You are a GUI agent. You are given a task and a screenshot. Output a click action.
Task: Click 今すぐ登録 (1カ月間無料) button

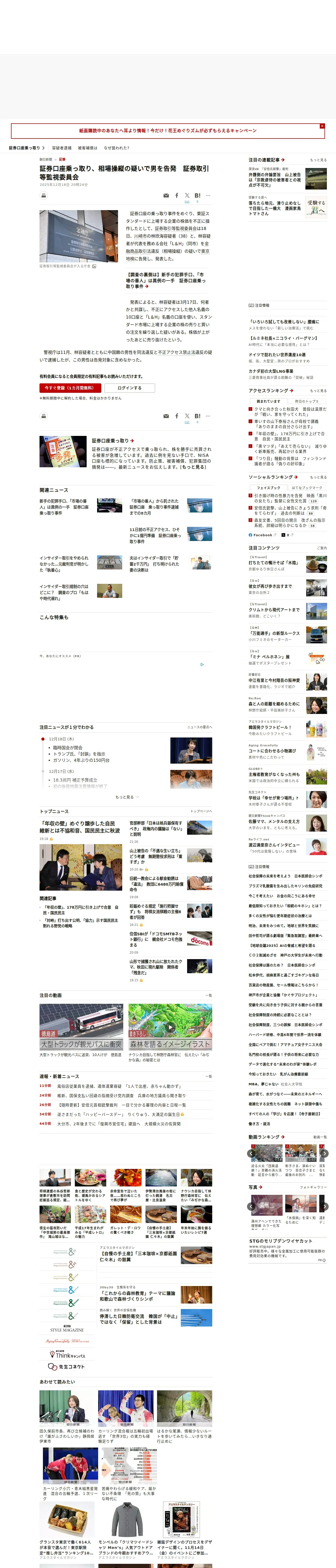pos(70,388)
